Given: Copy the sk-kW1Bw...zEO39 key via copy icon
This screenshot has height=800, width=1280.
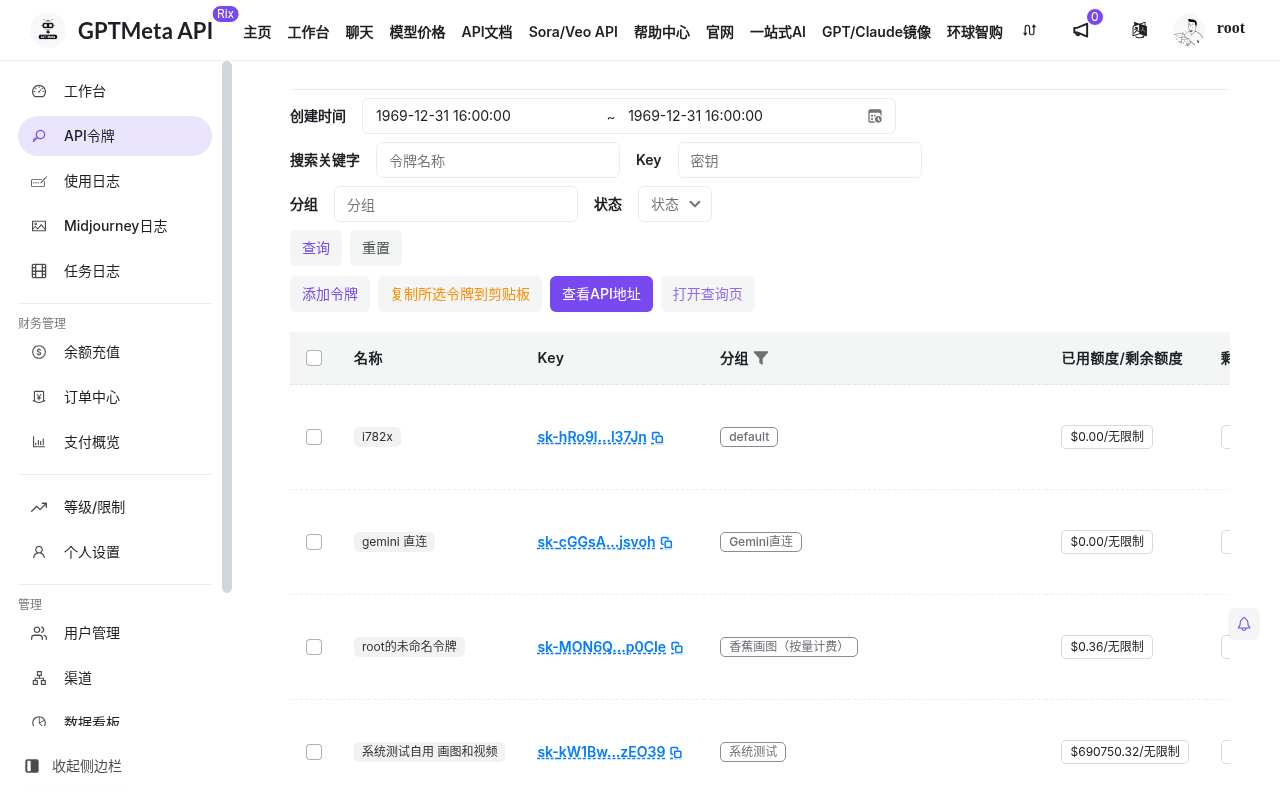Looking at the screenshot, I should (x=676, y=753).
